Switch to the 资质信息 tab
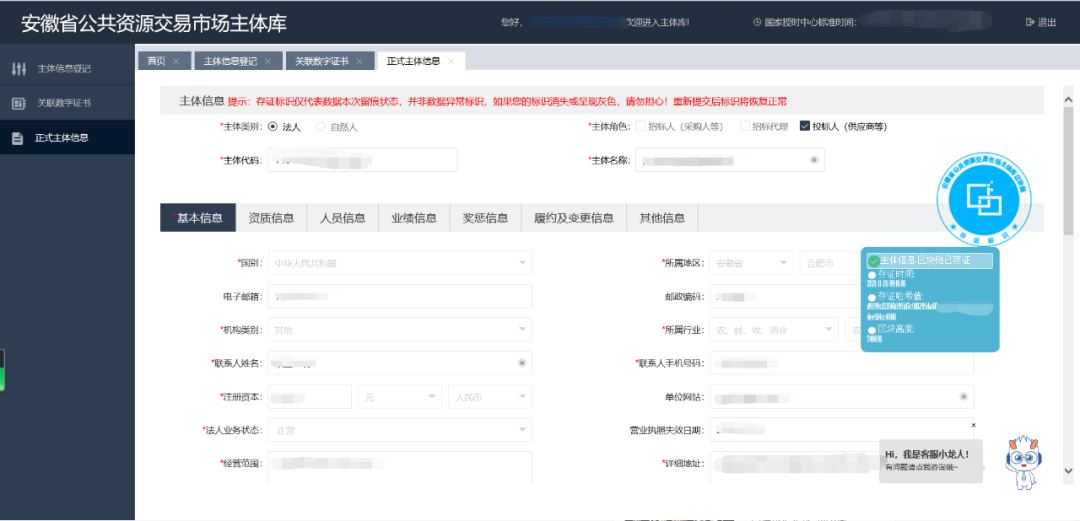The width and height of the screenshot is (1080, 521). click(x=271, y=218)
